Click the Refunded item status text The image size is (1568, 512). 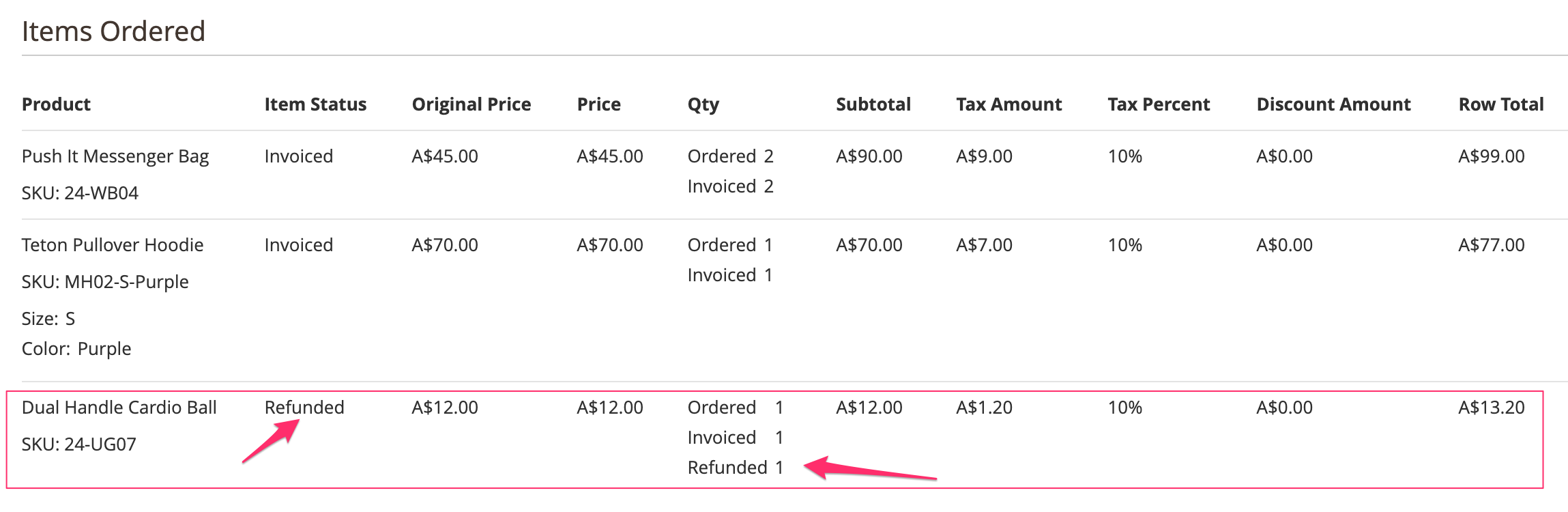click(x=304, y=408)
